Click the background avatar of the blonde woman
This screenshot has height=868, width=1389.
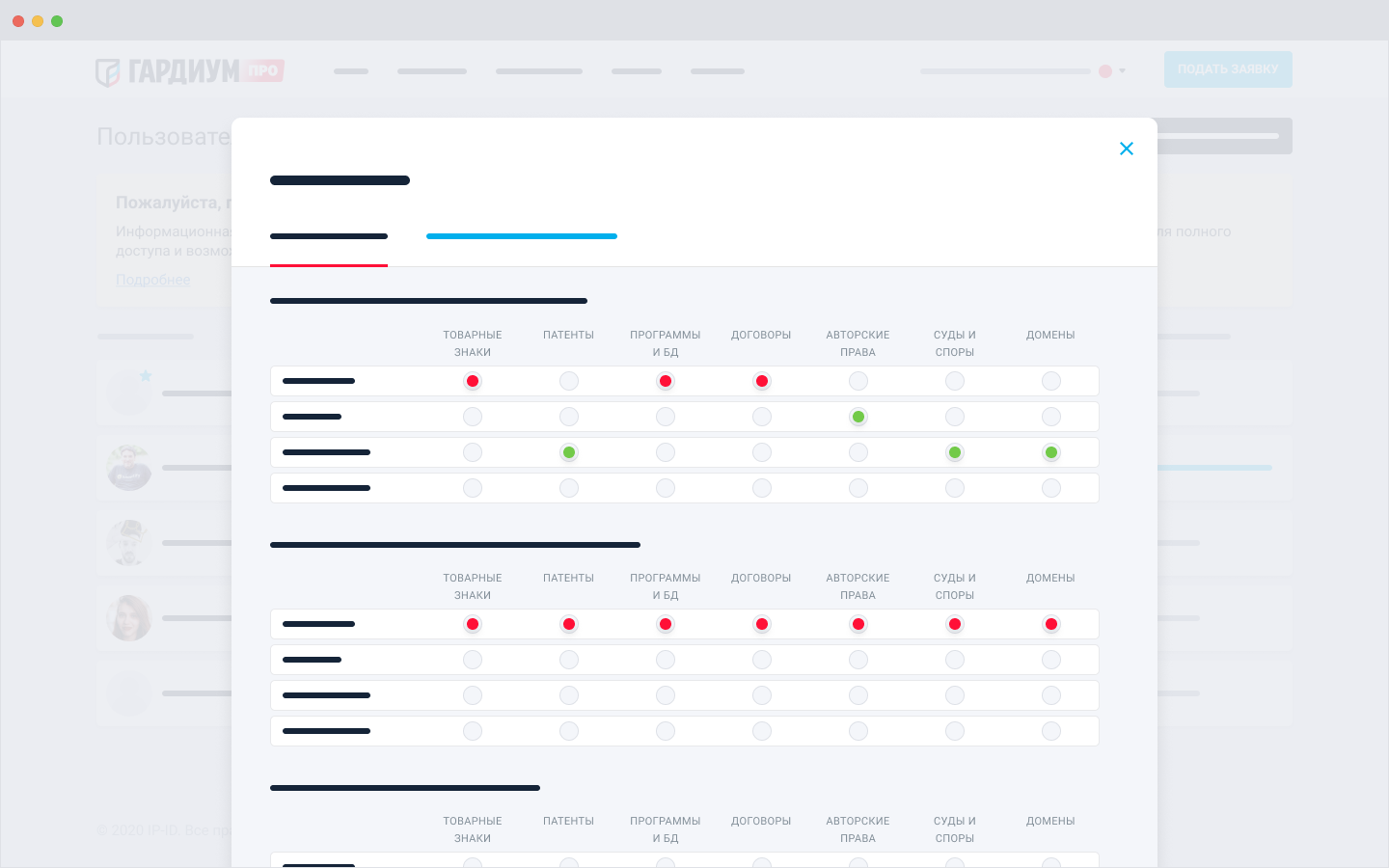point(129,618)
